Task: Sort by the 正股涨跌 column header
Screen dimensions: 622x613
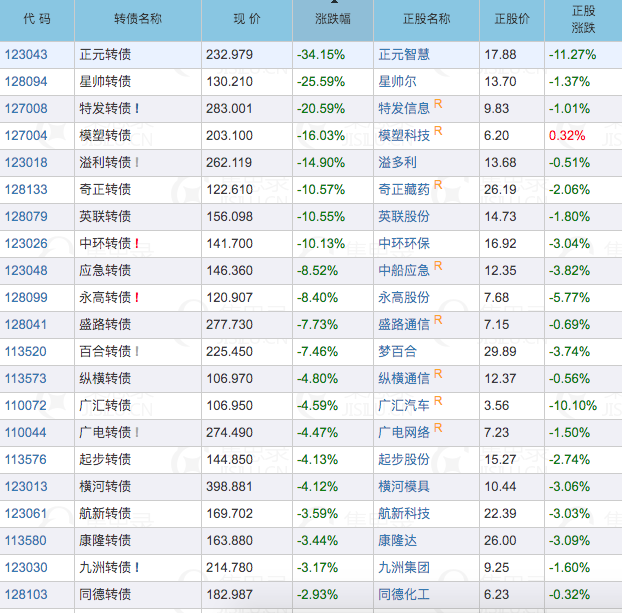Action: 581,20
